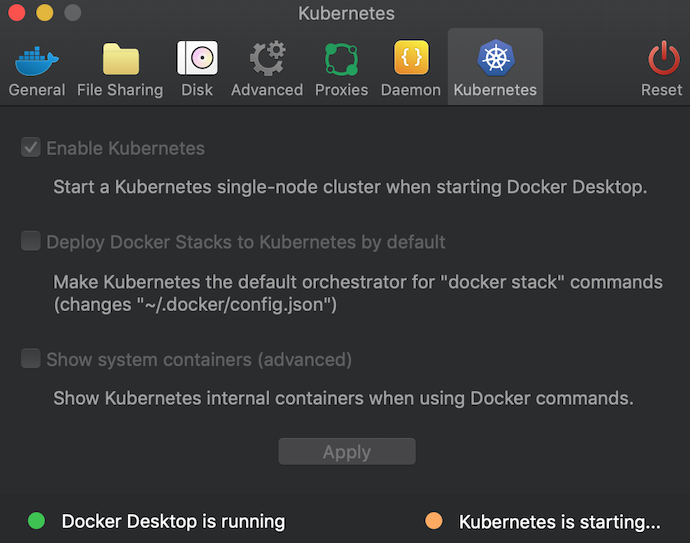
Task: Select the Proxies icon
Action: coord(341,59)
